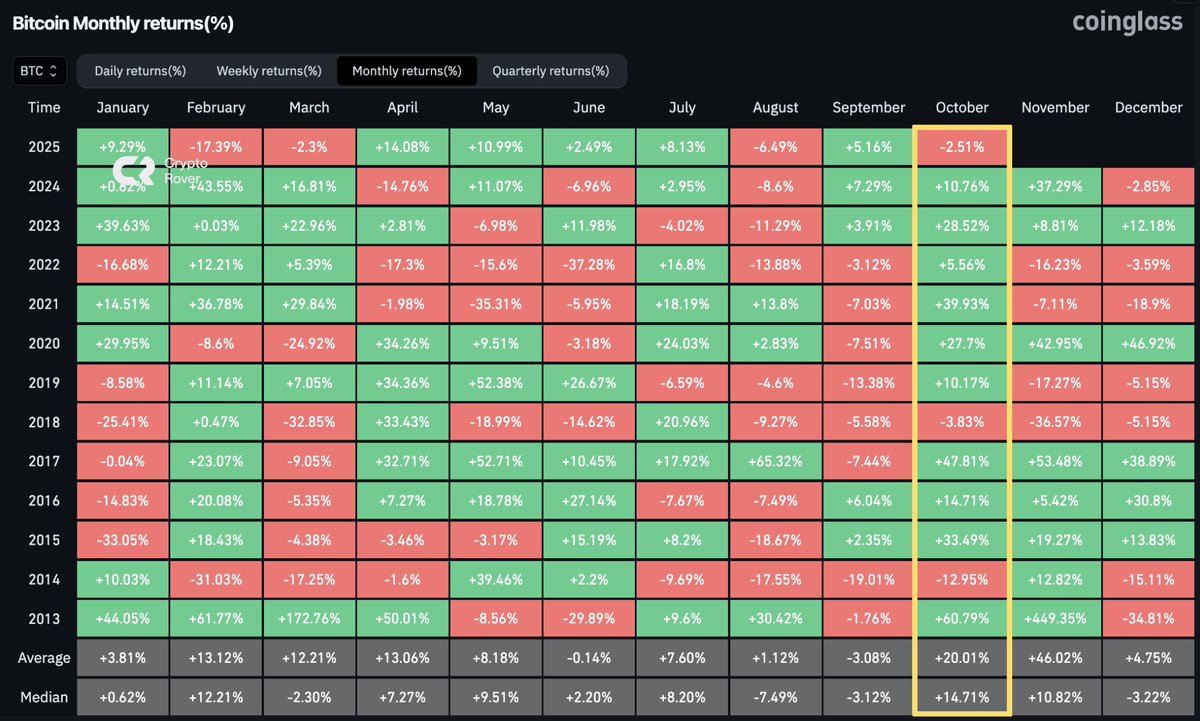The image size is (1200, 721).
Task: Click the September column header
Action: (868, 107)
